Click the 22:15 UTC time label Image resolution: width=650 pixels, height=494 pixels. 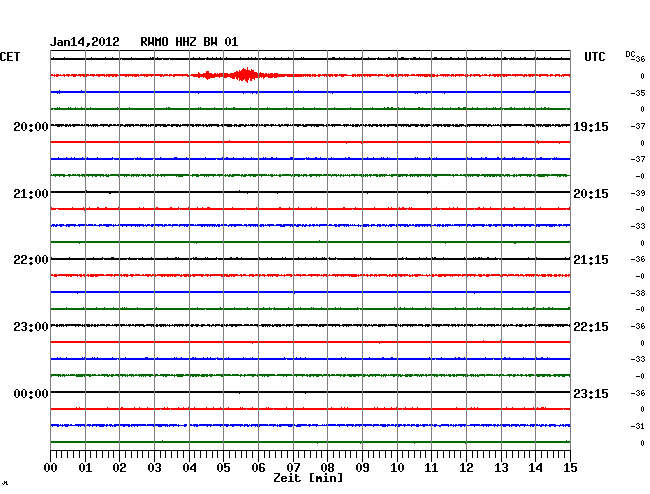point(591,327)
